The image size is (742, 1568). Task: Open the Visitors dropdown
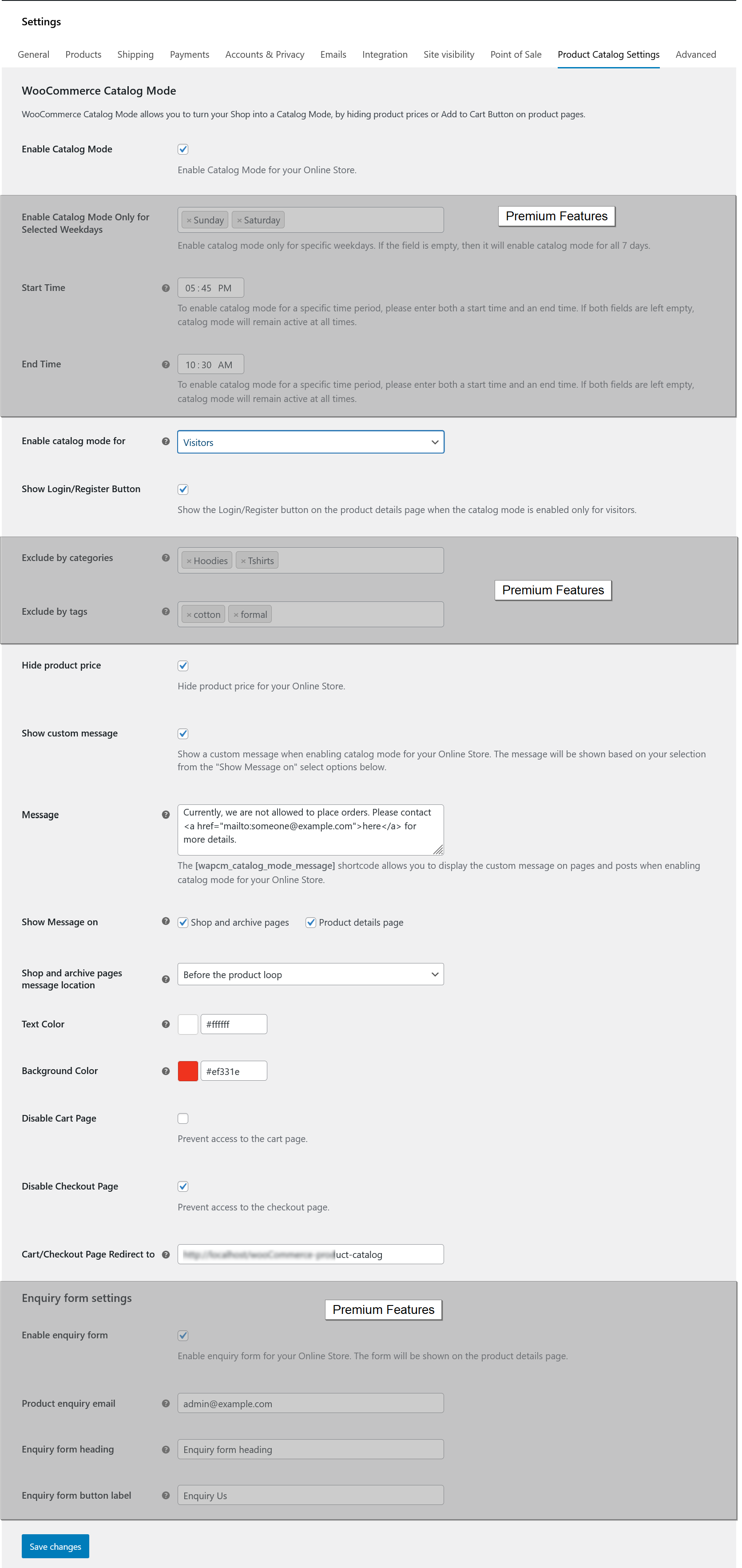310,442
